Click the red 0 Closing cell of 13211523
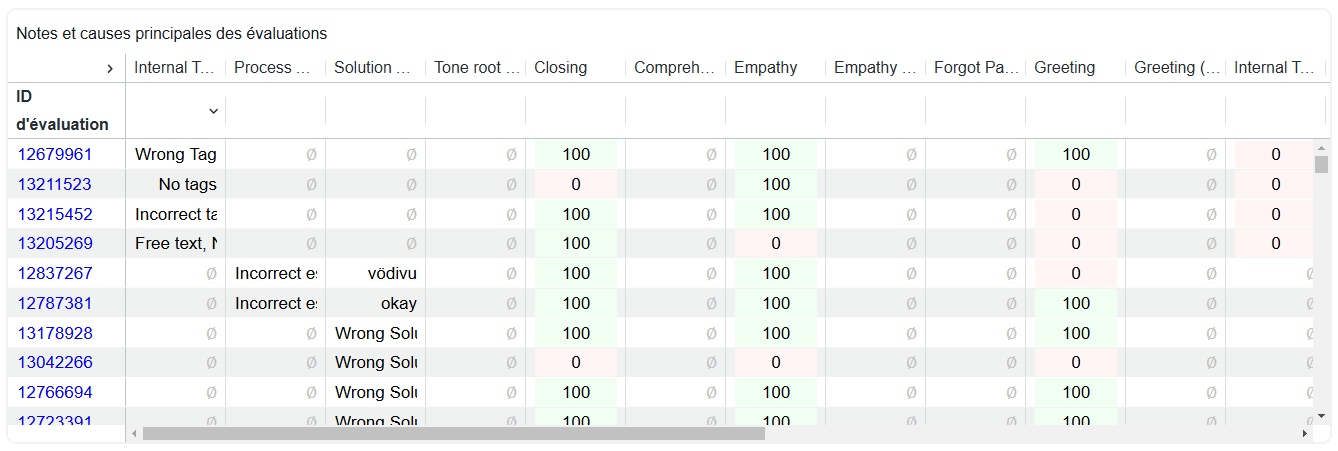Viewport: 1338px width, 451px height. click(576, 184)
